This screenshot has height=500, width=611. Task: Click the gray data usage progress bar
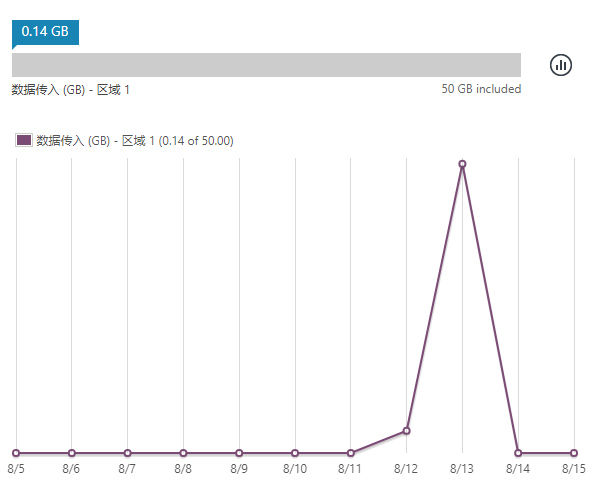266,65
